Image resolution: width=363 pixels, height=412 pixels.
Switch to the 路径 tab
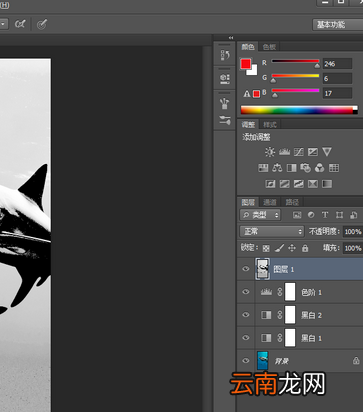pos(292,202)
